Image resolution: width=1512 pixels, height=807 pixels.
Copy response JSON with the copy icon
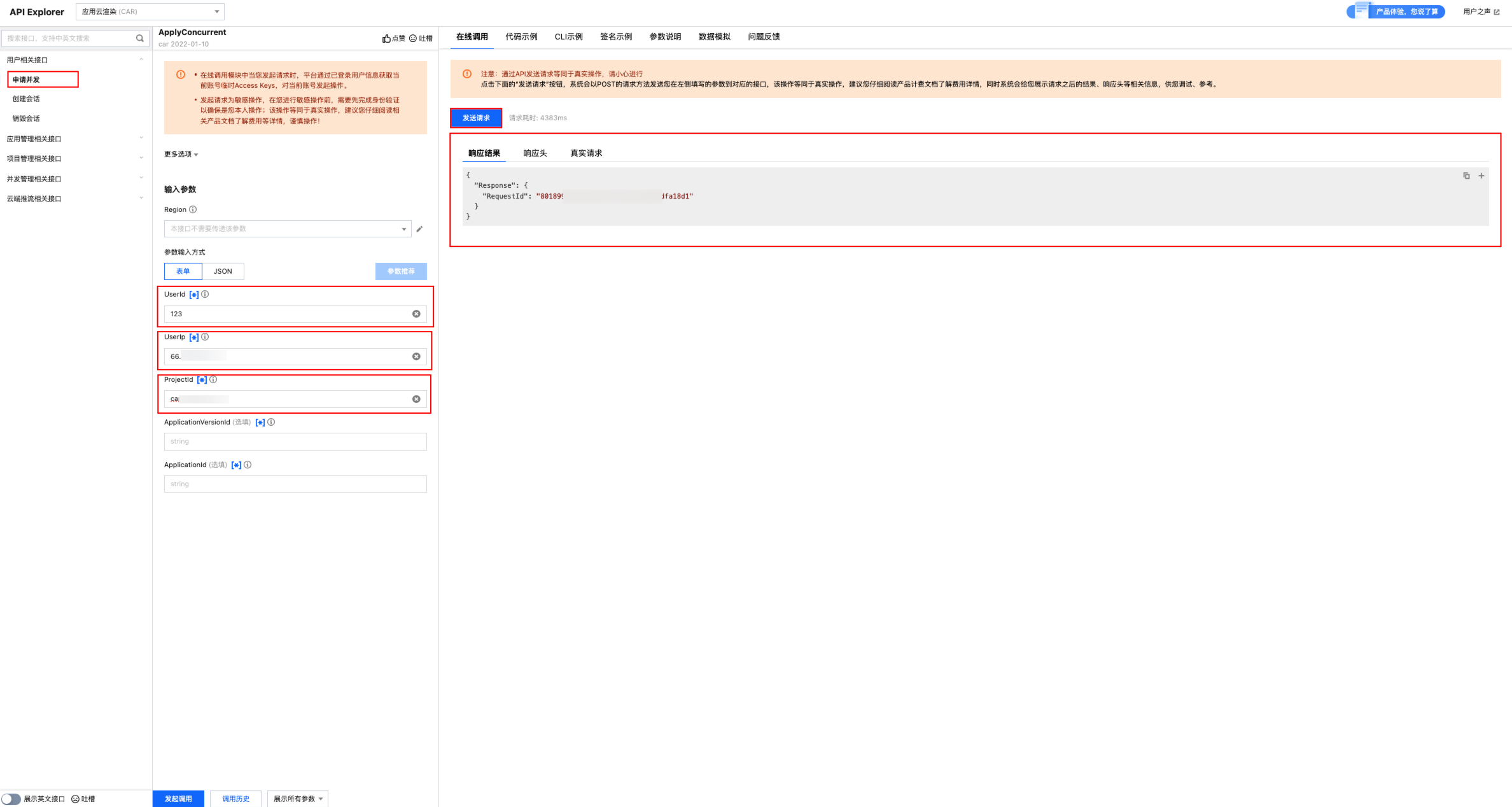(1466, 176)
